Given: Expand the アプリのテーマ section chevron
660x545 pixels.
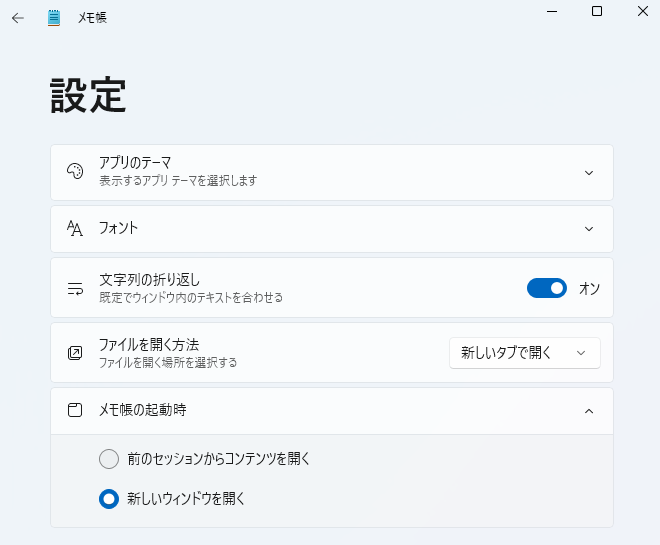Looking at the screenshot, I should coord(589,172).
